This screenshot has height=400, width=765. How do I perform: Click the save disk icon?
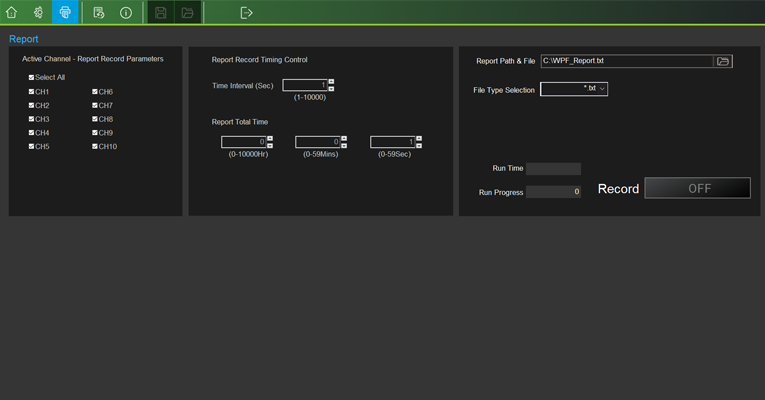(160, 12)
